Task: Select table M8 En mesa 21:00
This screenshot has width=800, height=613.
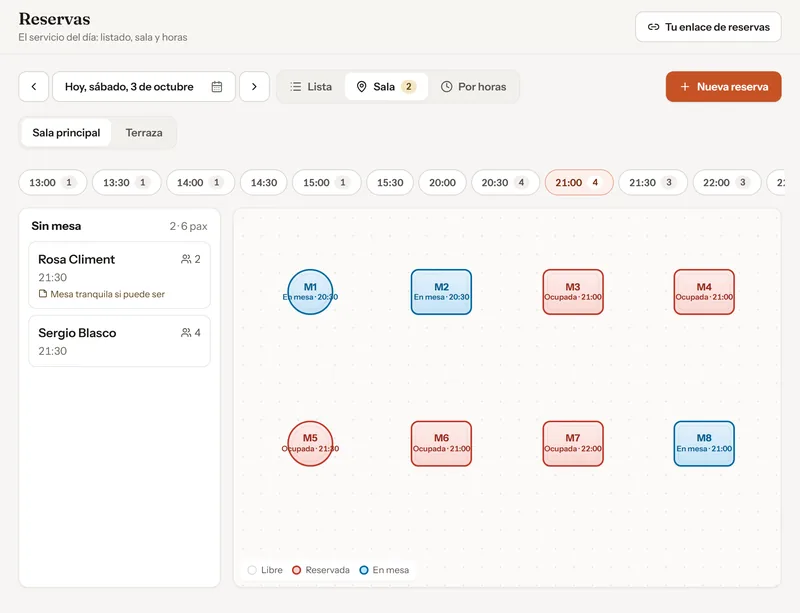Action: pos(704,444)
